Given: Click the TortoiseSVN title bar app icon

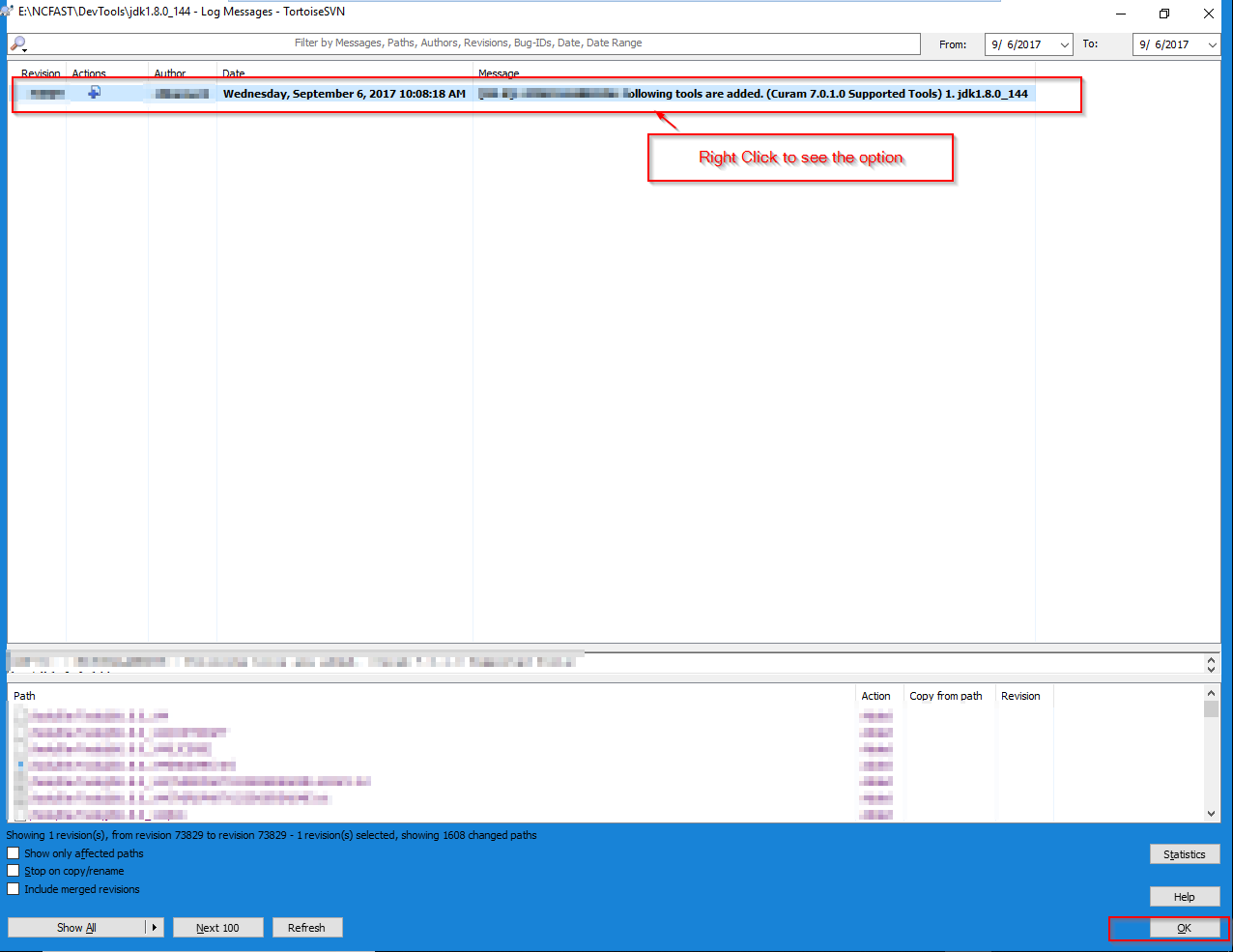Looking at the screenshot, I should (6, 12).
